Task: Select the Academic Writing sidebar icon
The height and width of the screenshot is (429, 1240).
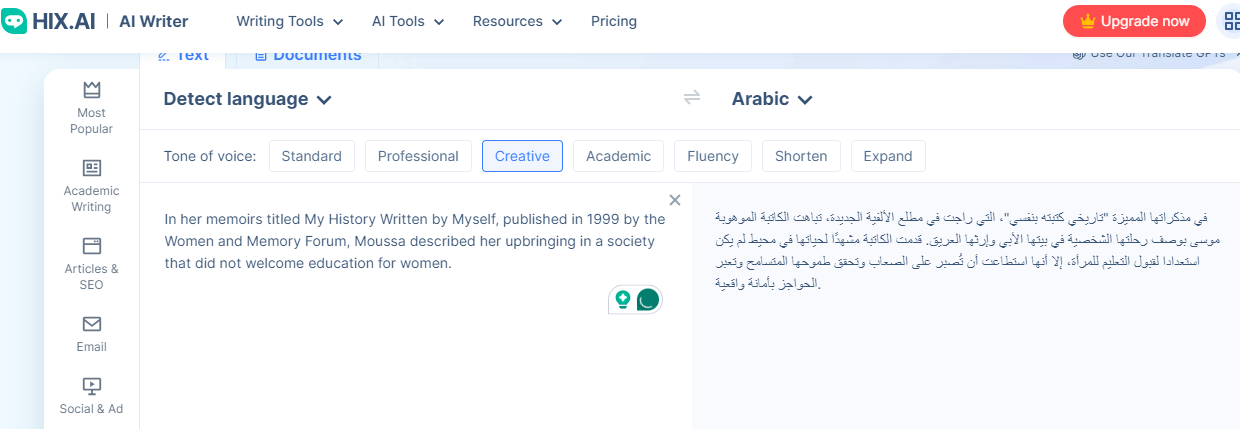Action: pyautogui.click(x=92, y=168)
